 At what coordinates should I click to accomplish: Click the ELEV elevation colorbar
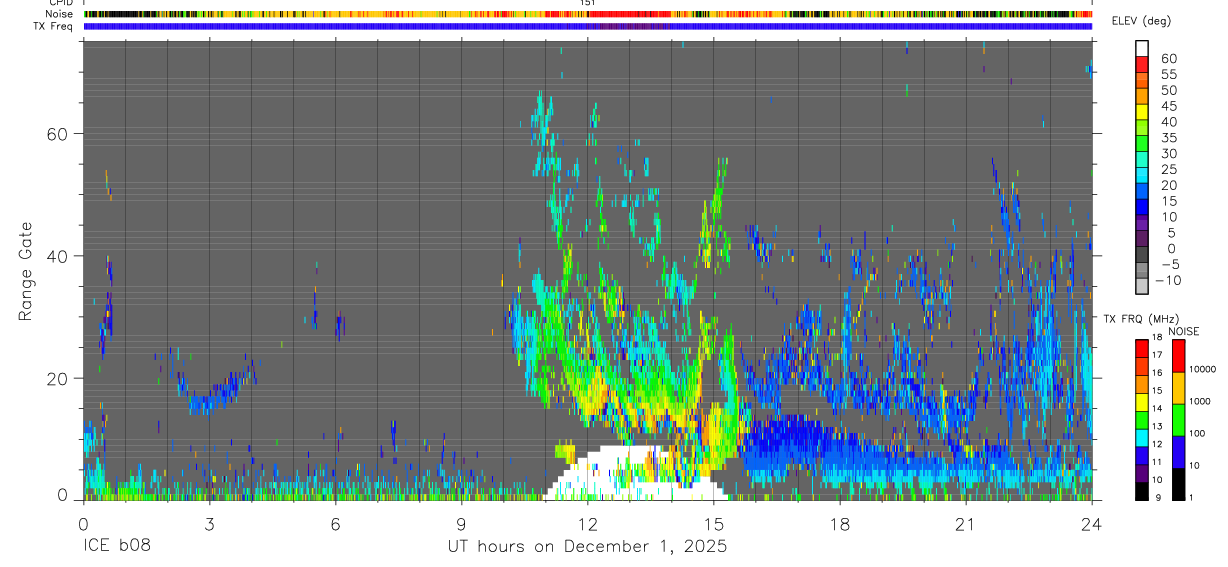tap(1142, 167)
